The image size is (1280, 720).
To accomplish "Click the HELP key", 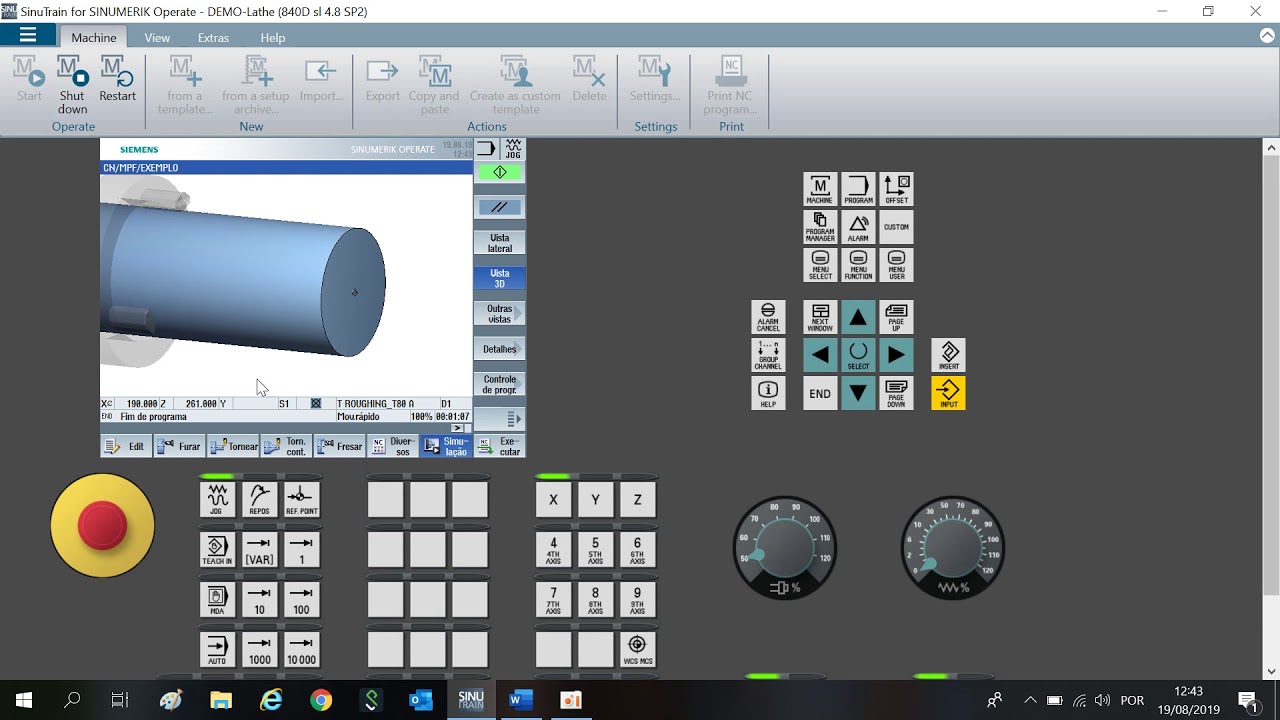I will click(x=768, y=393).
